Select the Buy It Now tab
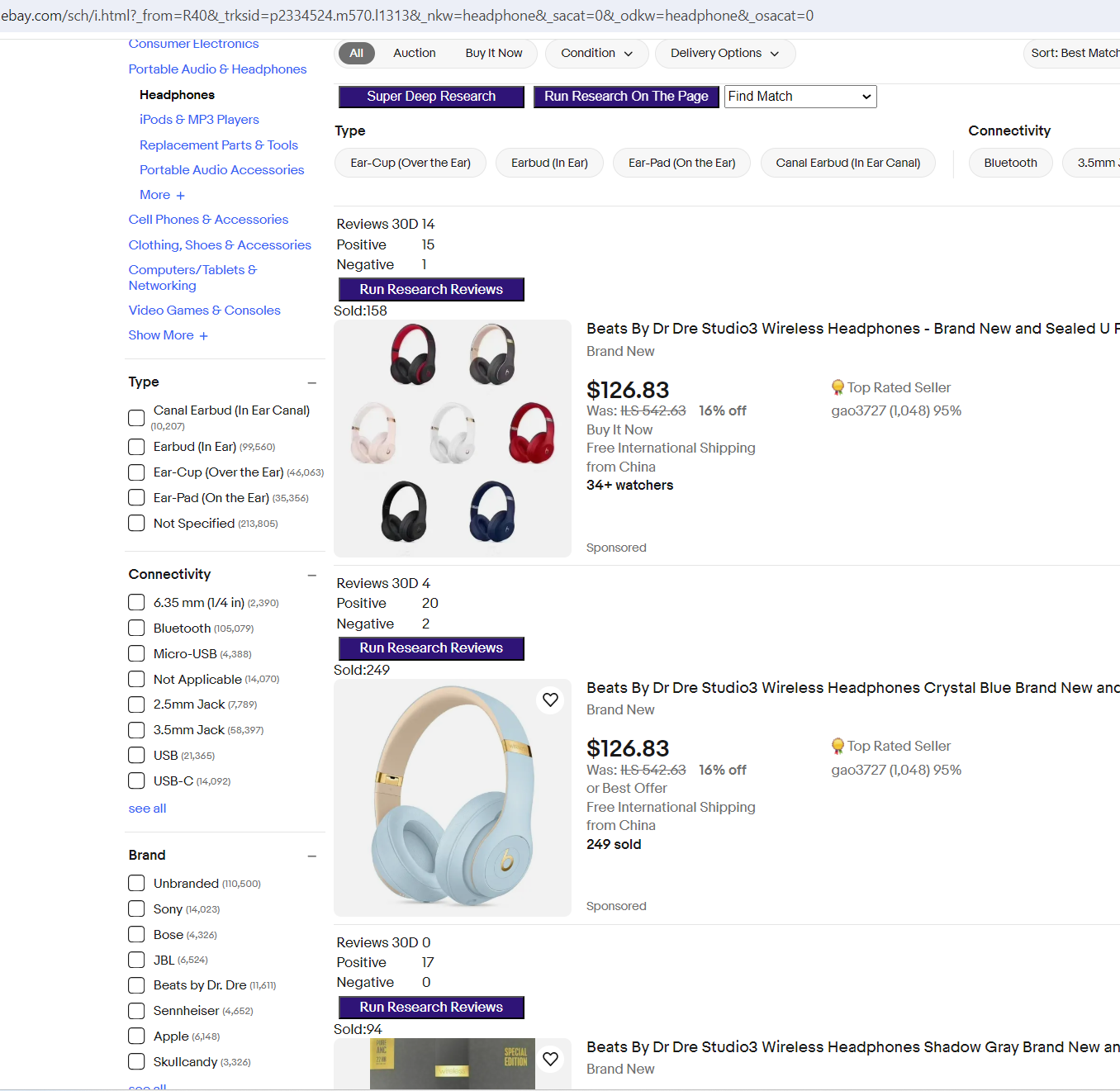Viewport: 1120px width, 1091px height. pos(494,54)
